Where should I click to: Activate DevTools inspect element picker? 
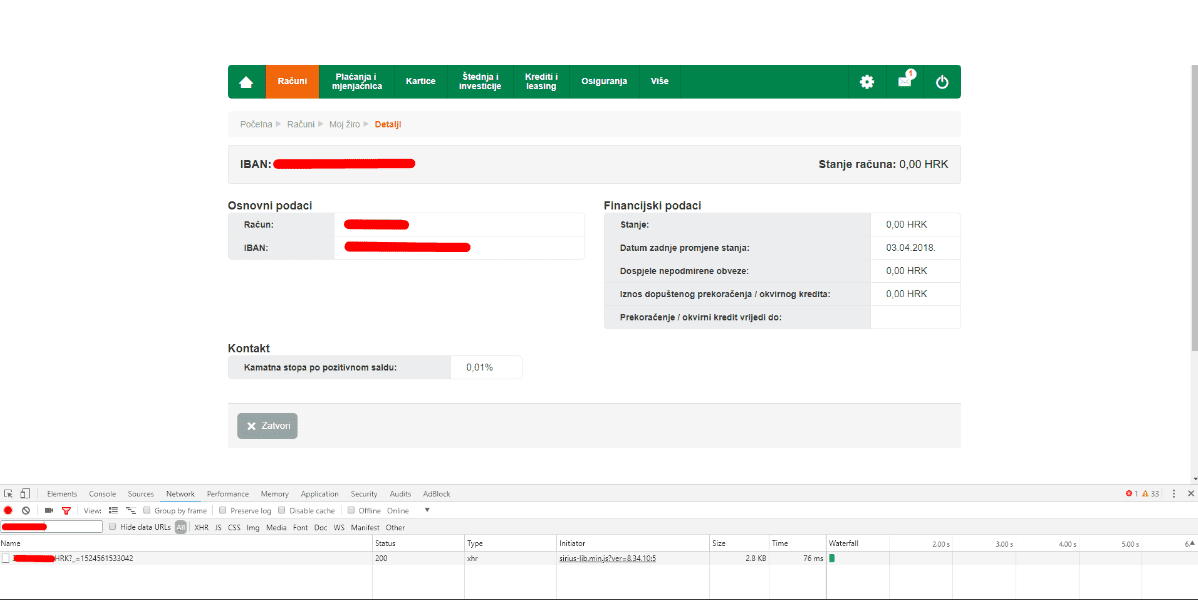tap(8, 494)
